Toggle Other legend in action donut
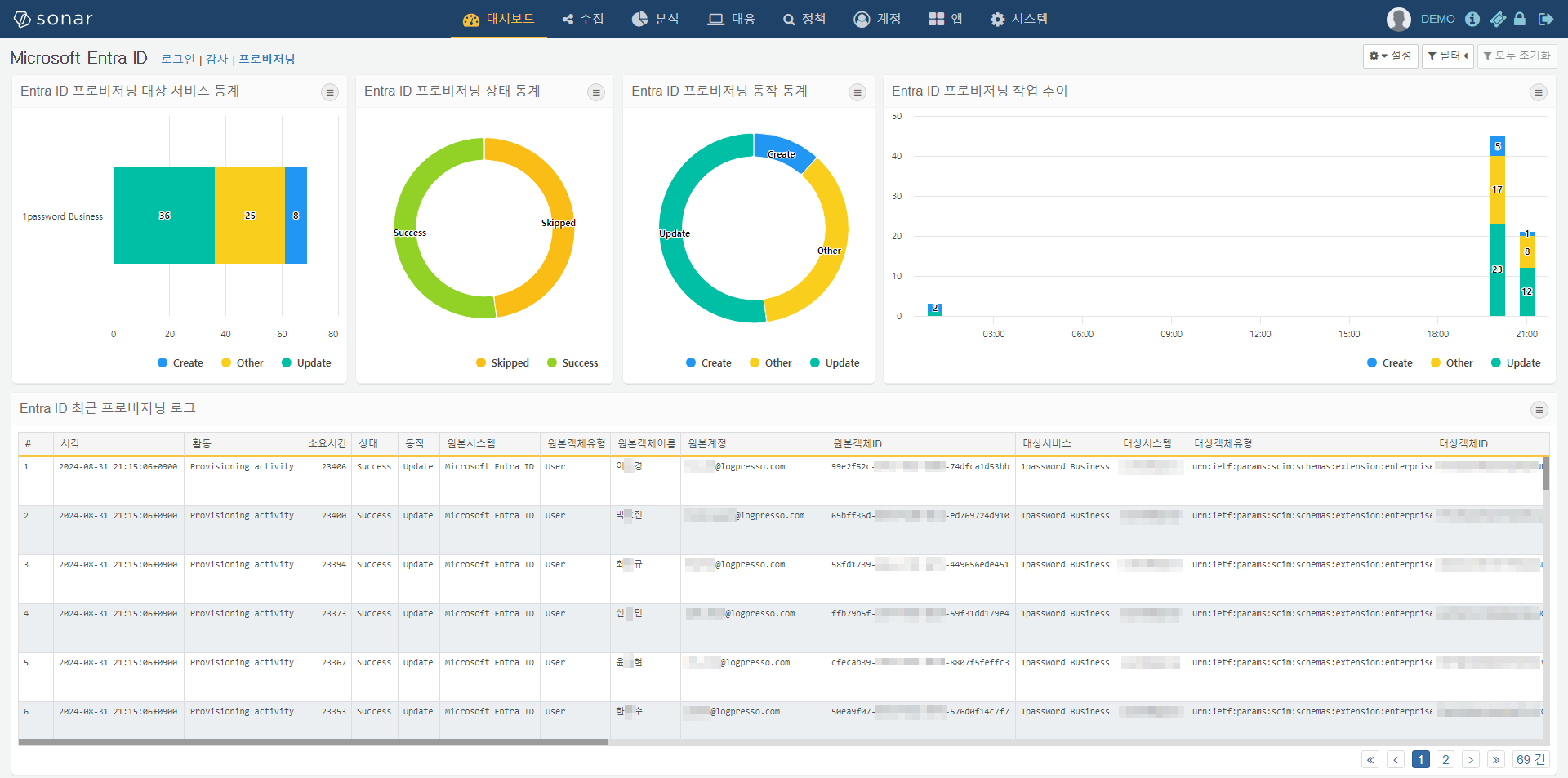 [771, 362]
